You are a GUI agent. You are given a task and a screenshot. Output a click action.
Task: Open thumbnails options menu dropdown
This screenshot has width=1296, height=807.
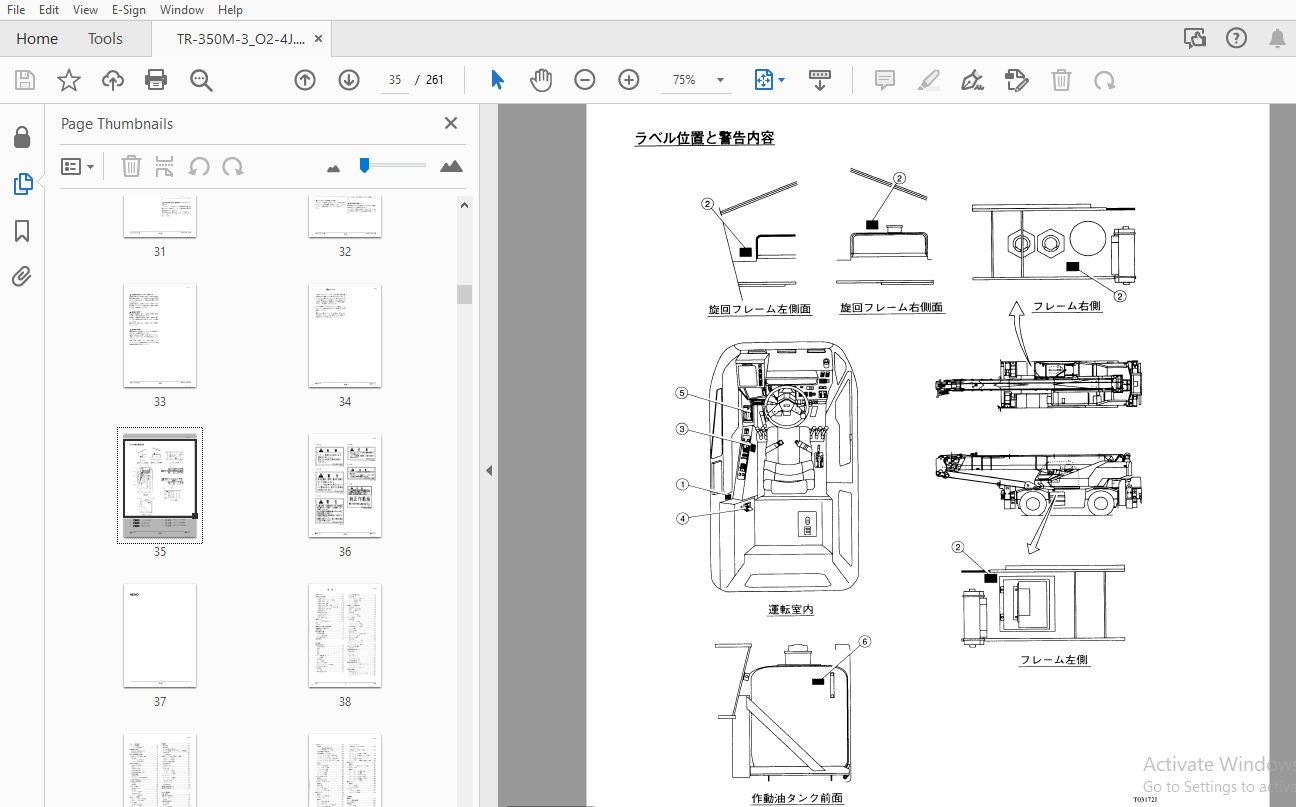78,166
